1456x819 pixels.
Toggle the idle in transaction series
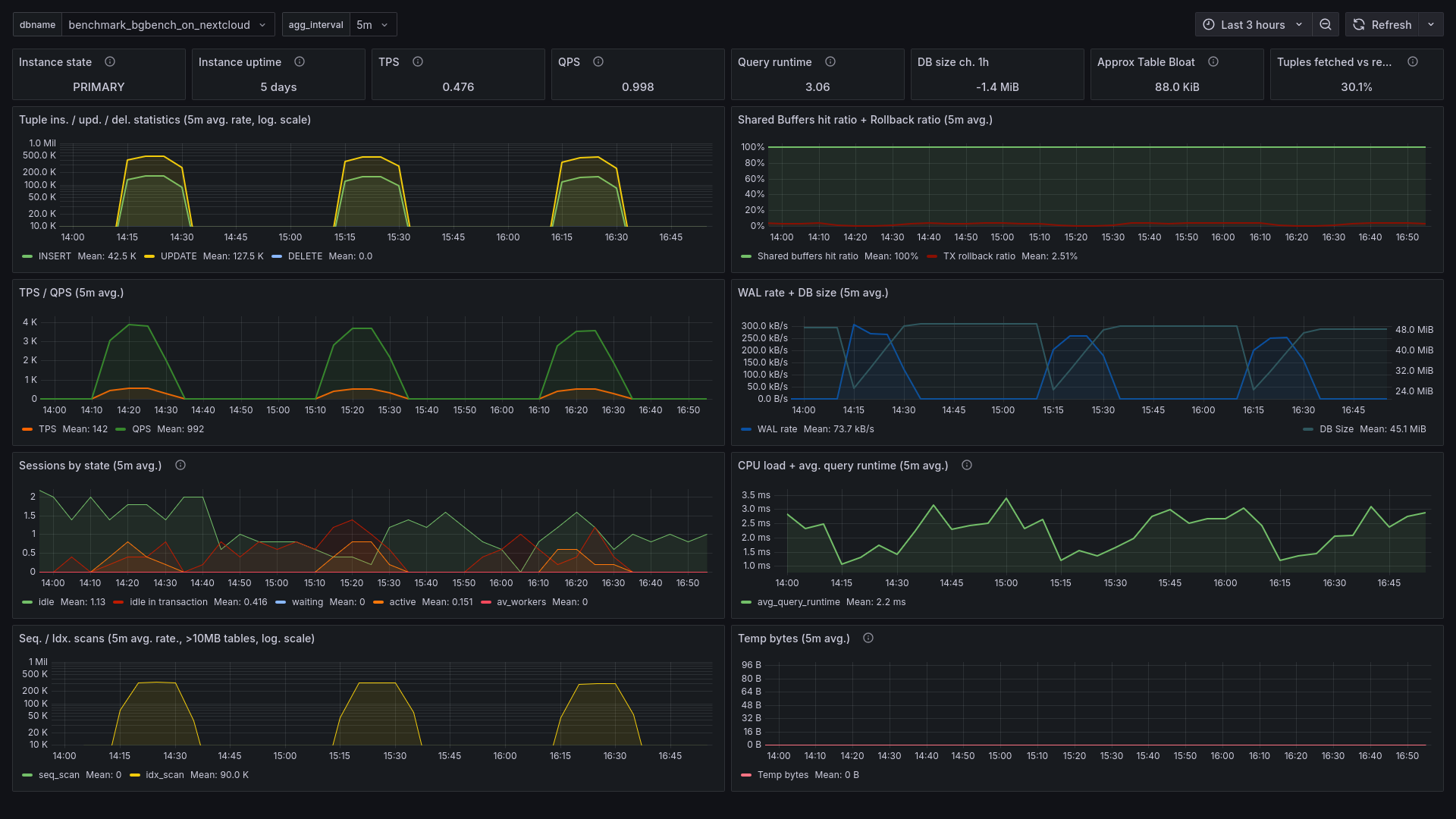[168, 602]
